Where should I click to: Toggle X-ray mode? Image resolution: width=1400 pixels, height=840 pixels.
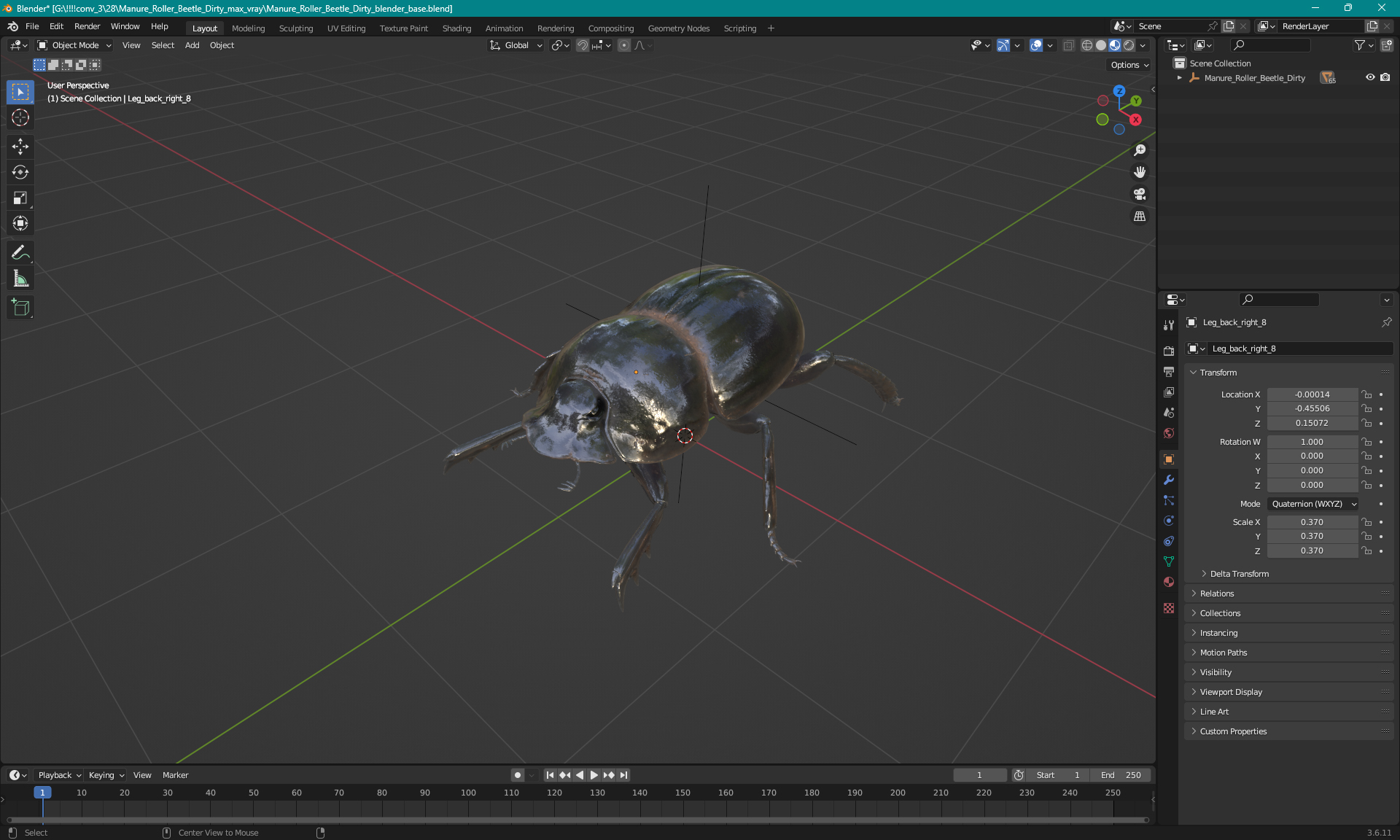pos(1068,45)
